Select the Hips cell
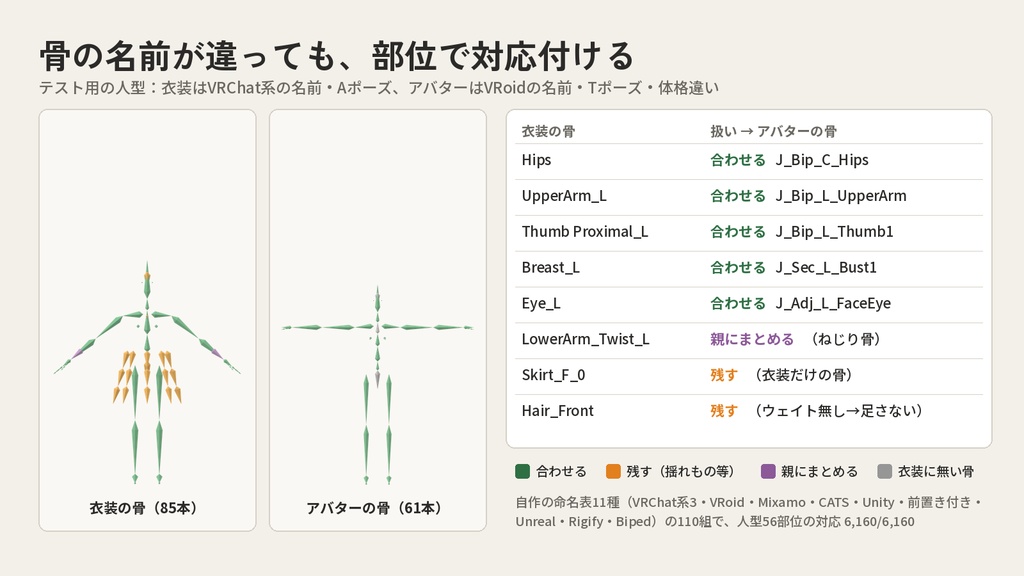Image resolution: width=1024 pixels, height=576 pixels. point(536,160)
